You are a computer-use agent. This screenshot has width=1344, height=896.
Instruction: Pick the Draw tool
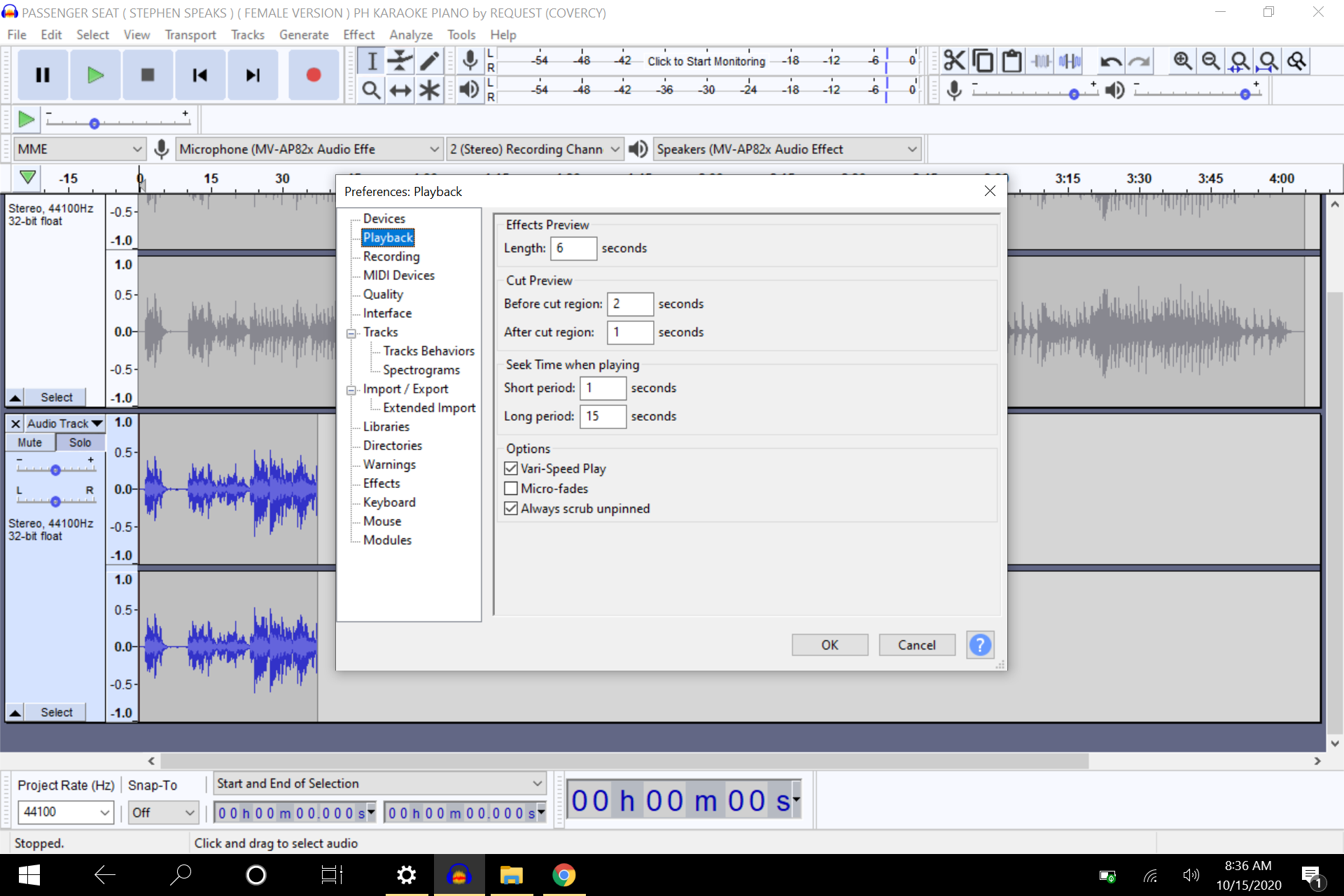[x=429, y=60]
